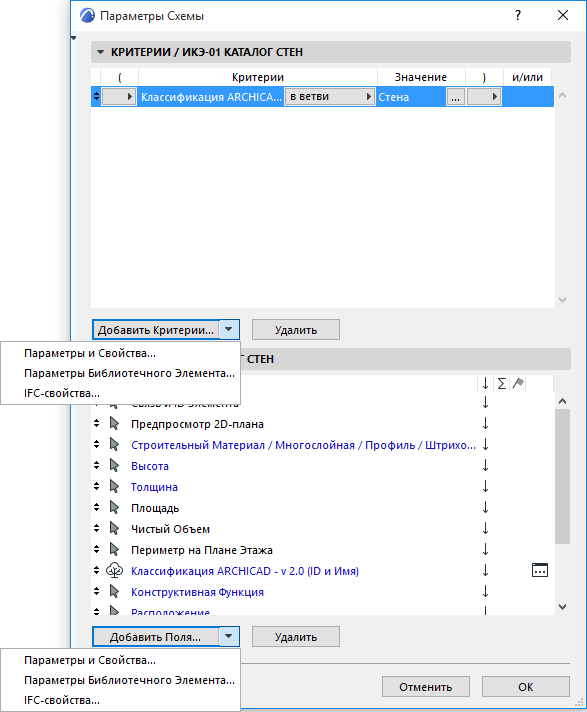Viewport: 587px width, 712px height.
Task: Select the Строительный Материал / Многослойная field
Action: coord(303,445)
